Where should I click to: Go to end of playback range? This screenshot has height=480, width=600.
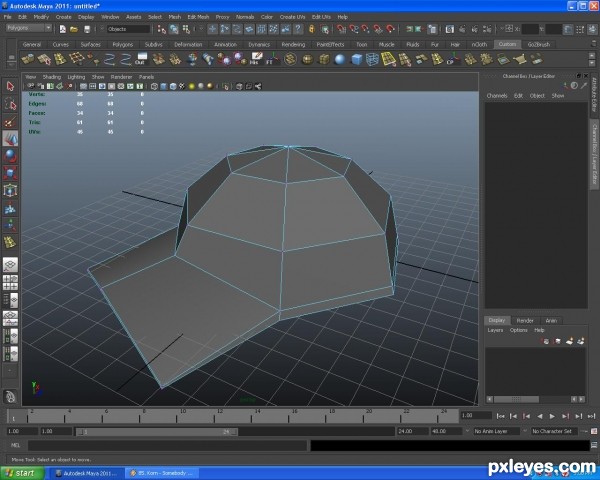[x=592, y=416]
